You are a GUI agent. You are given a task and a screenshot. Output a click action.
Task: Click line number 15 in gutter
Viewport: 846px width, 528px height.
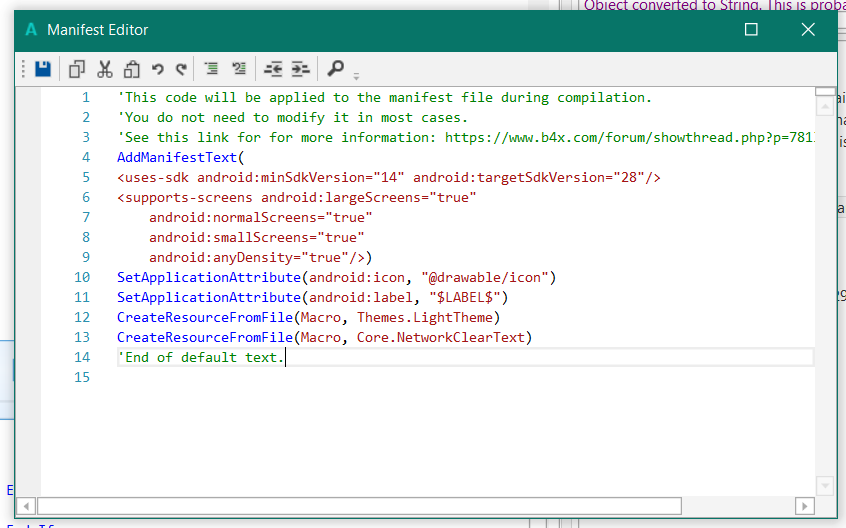82,377
